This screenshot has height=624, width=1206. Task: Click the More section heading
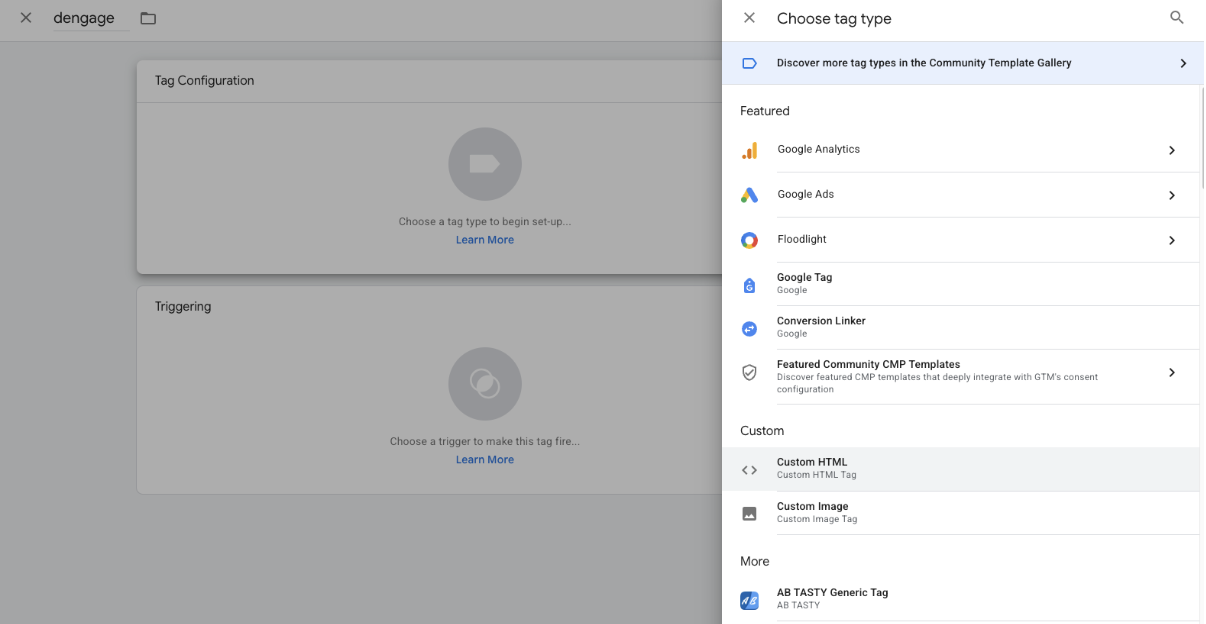(755, 562)
